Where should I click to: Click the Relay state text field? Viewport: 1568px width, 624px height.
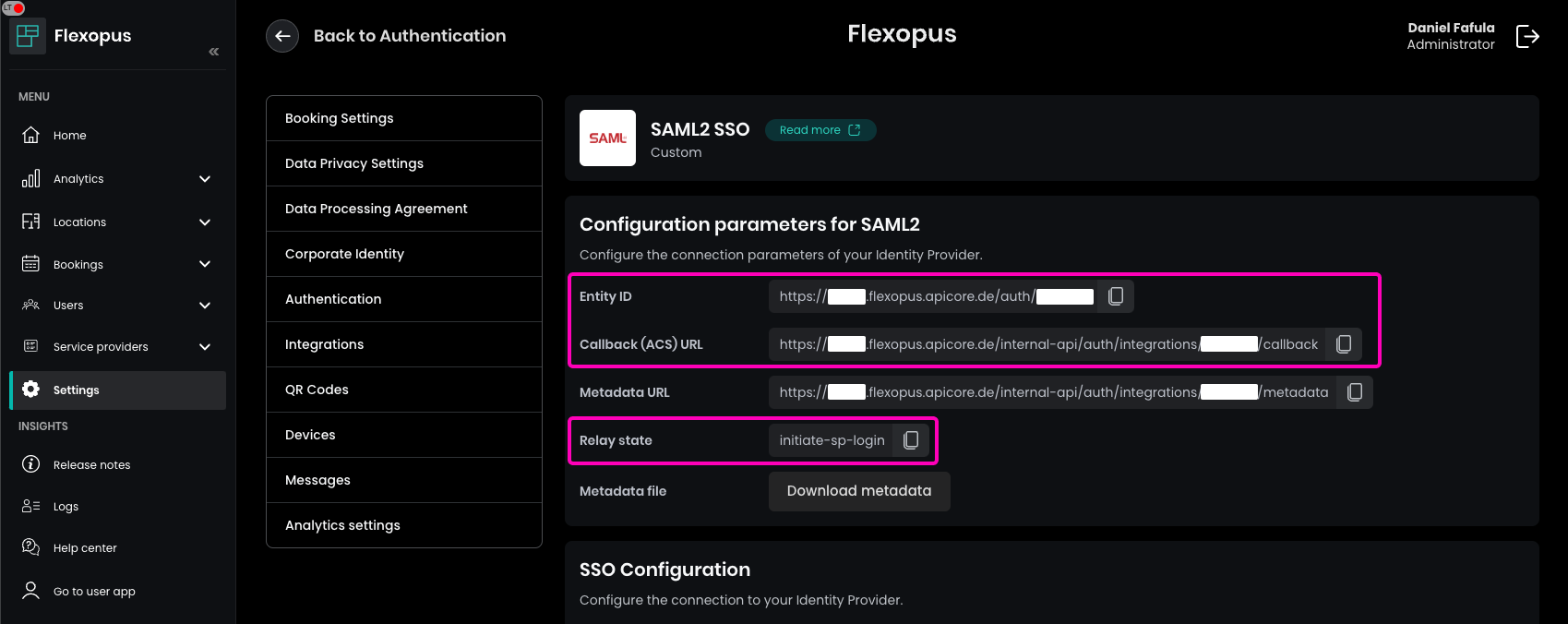click(x=831, y=440)
